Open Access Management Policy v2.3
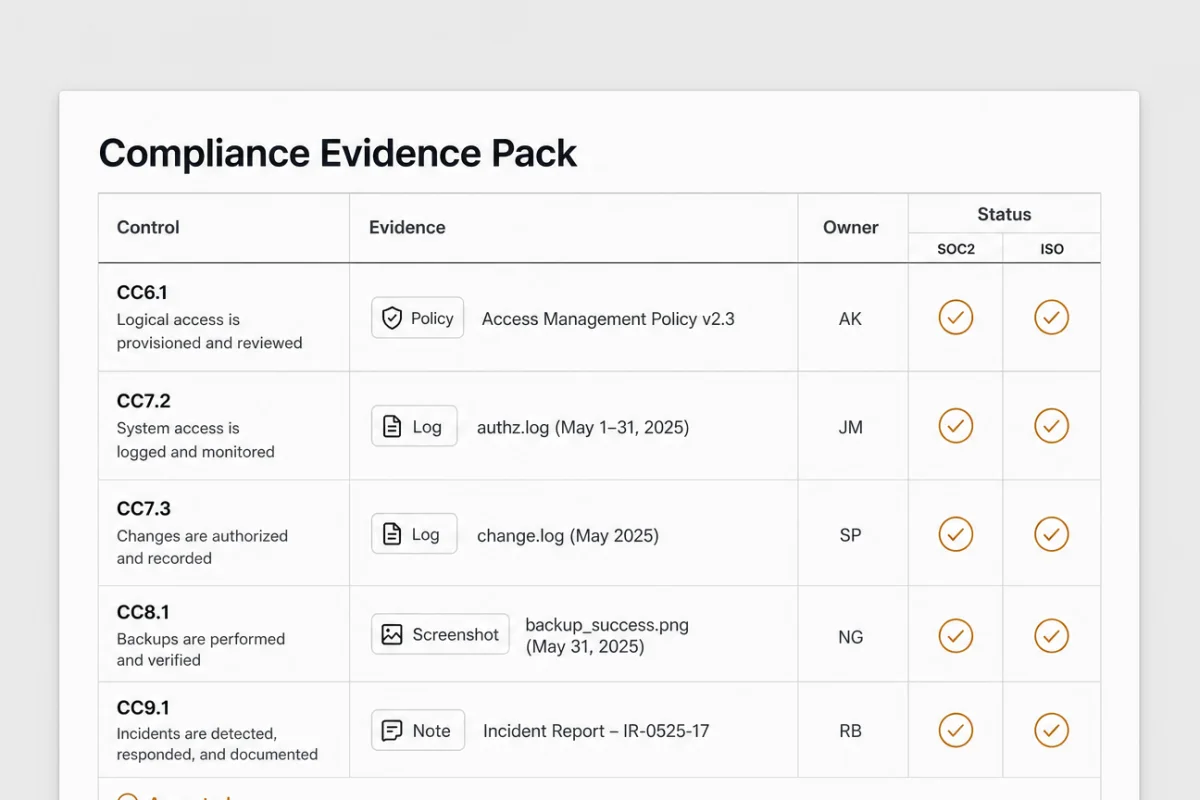Screen dimensions: 1200x800 point(608,319)
